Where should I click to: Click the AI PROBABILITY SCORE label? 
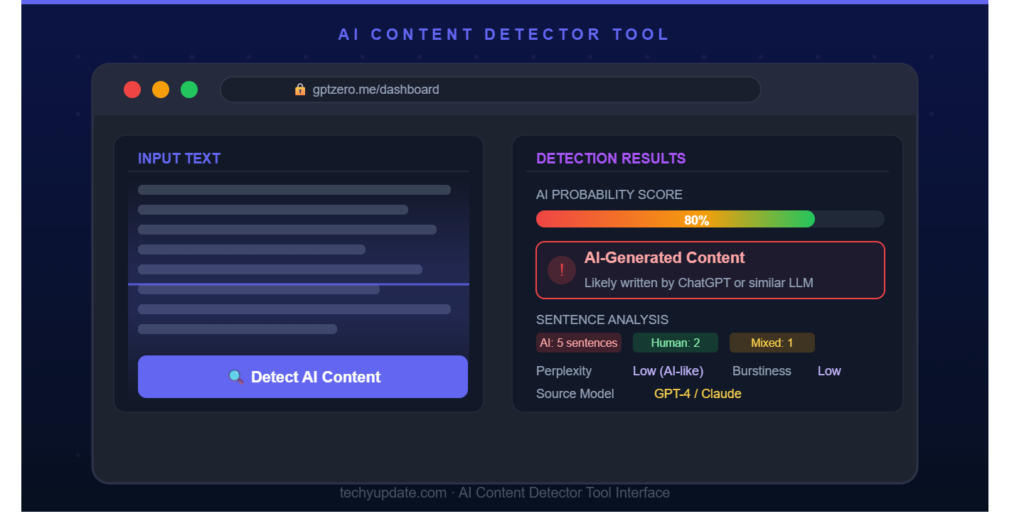[609, 195]
